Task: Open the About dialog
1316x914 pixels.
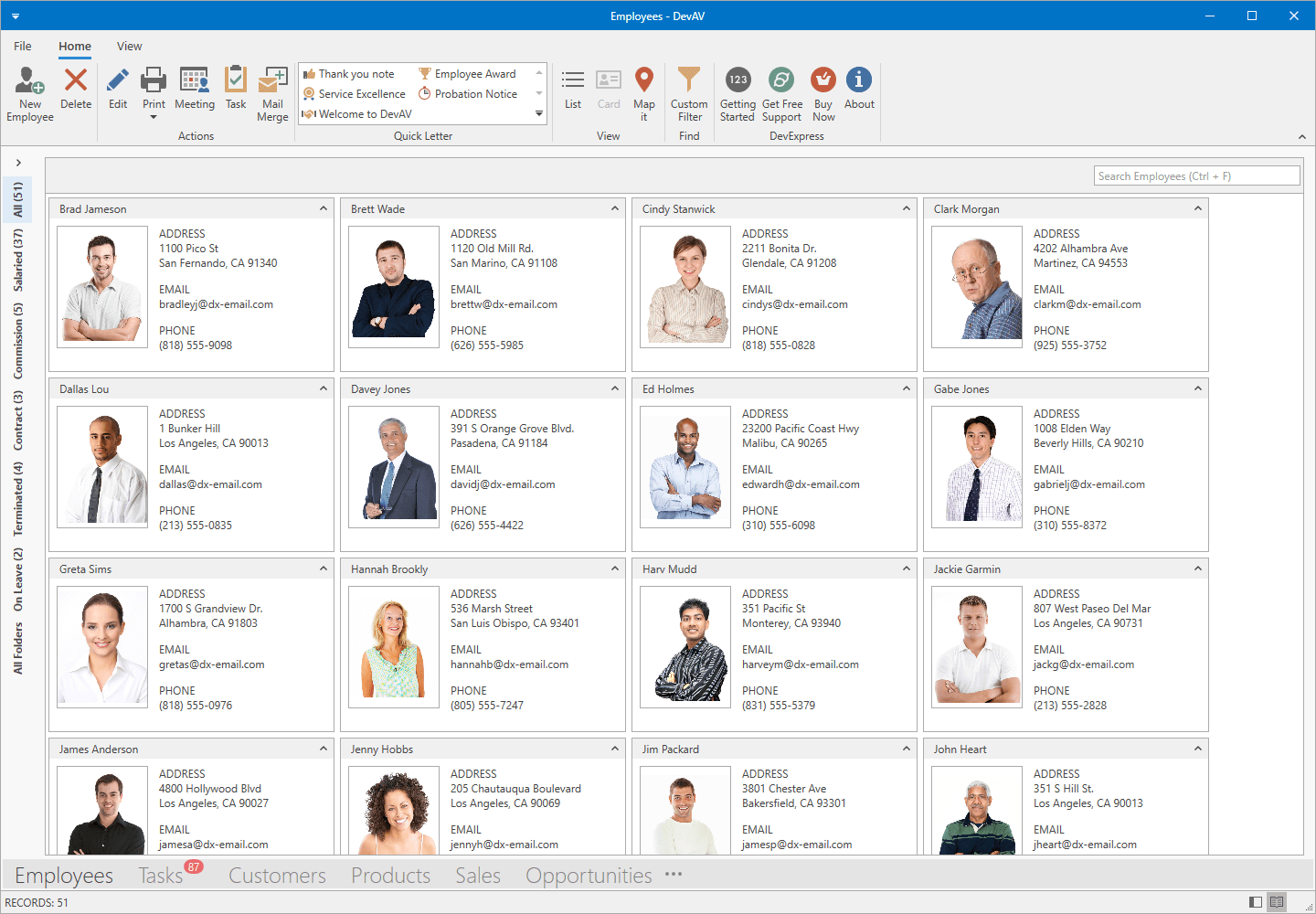Action: (x=858, y=91)
